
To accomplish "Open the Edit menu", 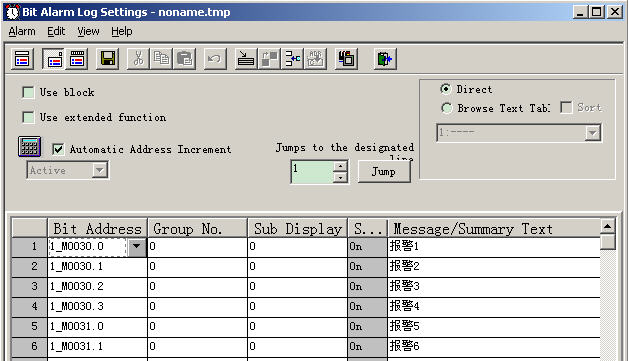I will coord(56,31).
